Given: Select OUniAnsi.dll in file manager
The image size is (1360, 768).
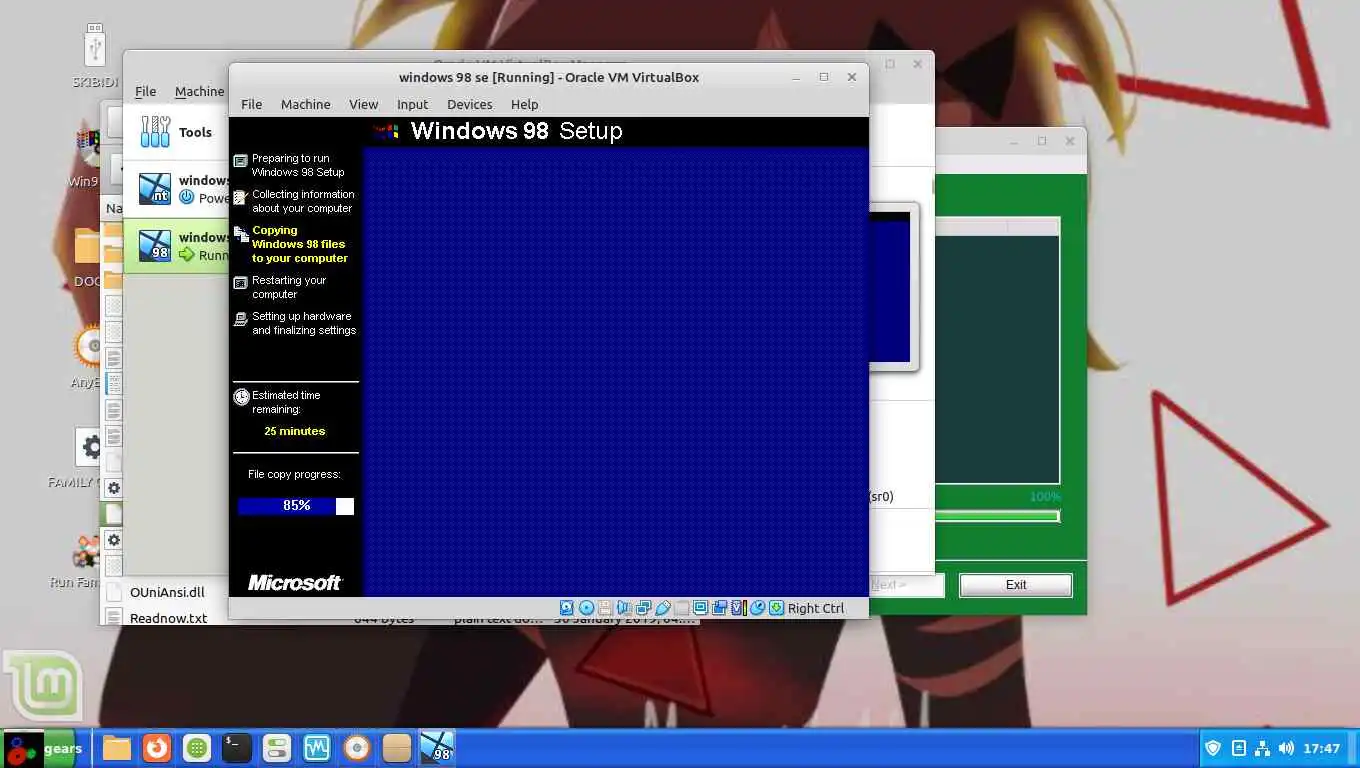Looking at the screenshot, I should [167, 592].
